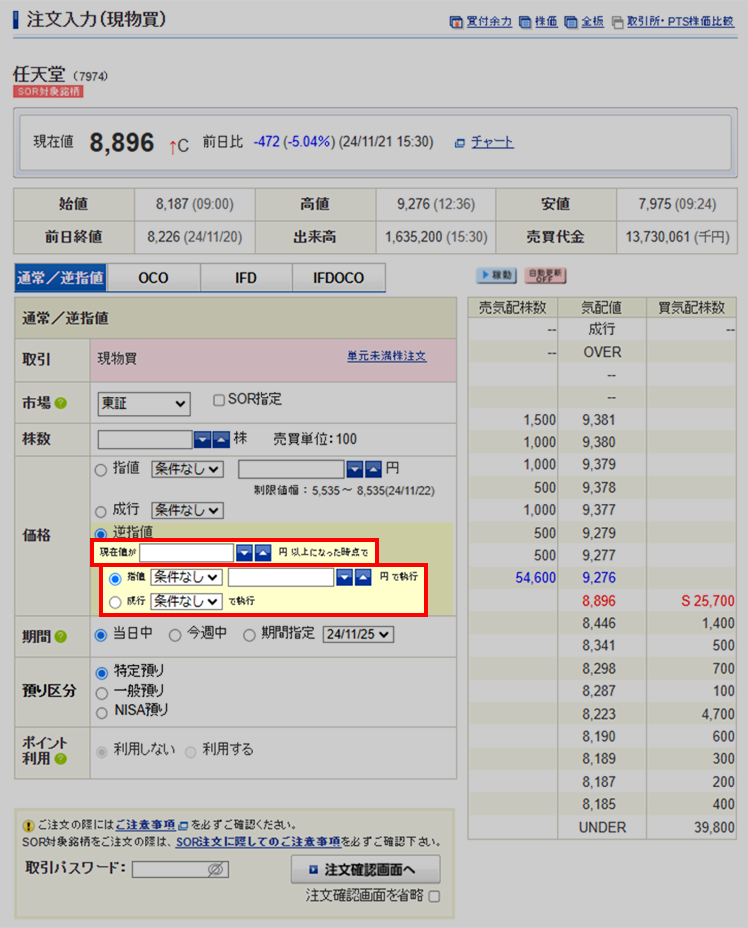748x928 pixels.
Task: Decrease the 逆指値 trigger price 現在値が
Action: (x=244, y=553)
